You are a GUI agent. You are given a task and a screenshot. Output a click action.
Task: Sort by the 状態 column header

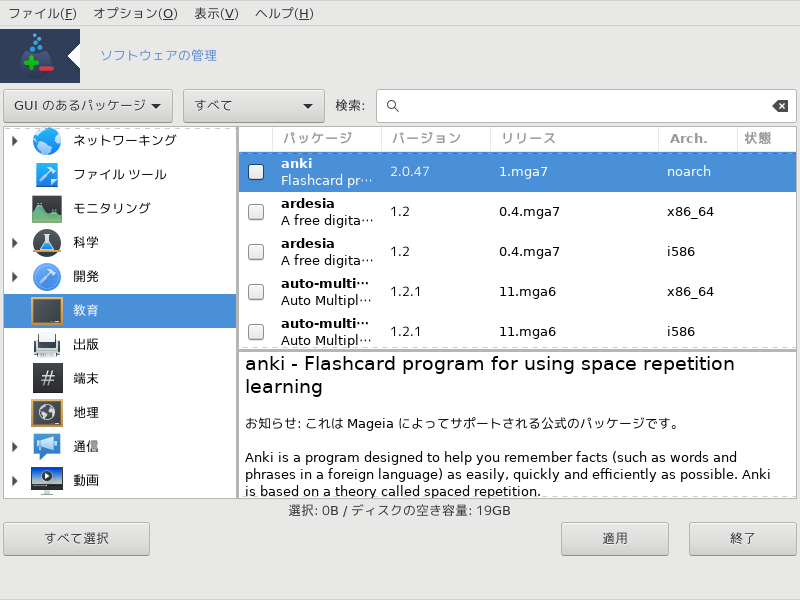point(765,138)
